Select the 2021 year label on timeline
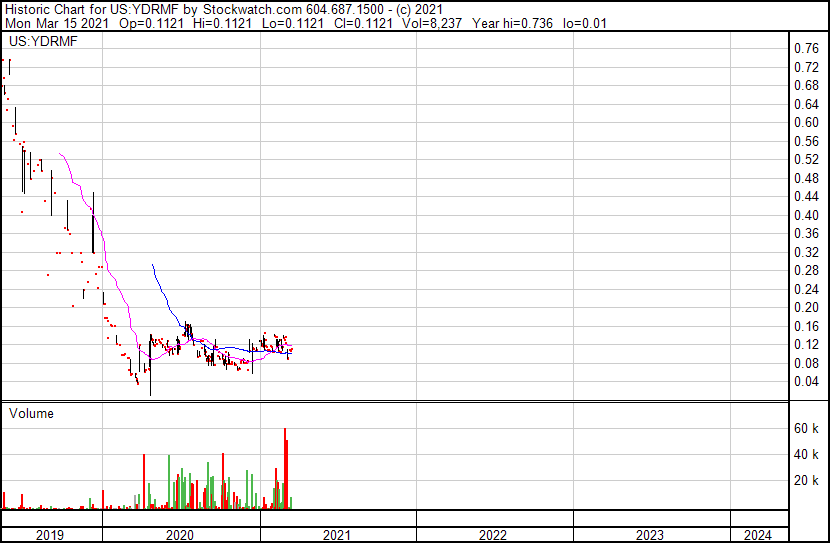Screen dimensions: 830x543 337,535
